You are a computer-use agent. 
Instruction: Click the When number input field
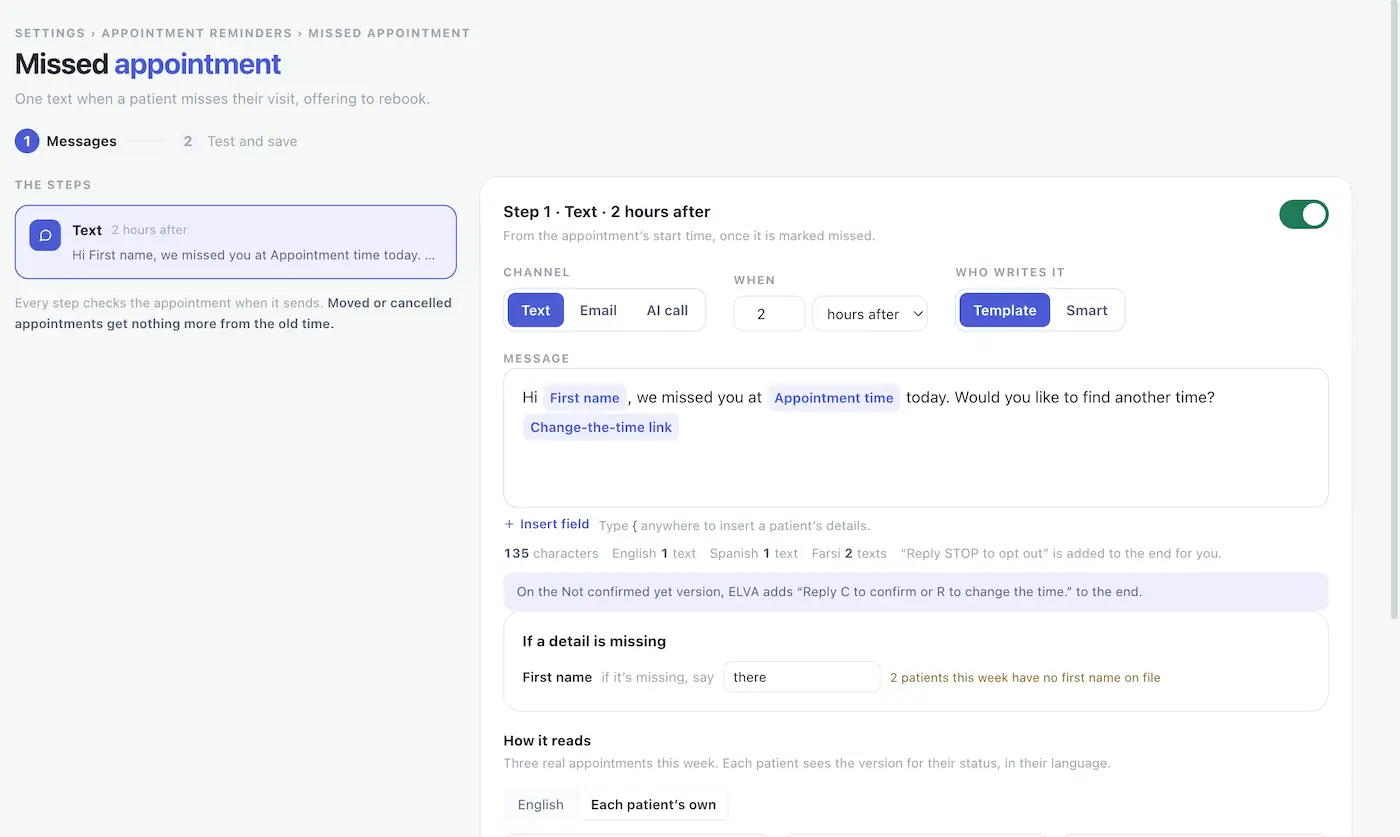tap(769, 314)
